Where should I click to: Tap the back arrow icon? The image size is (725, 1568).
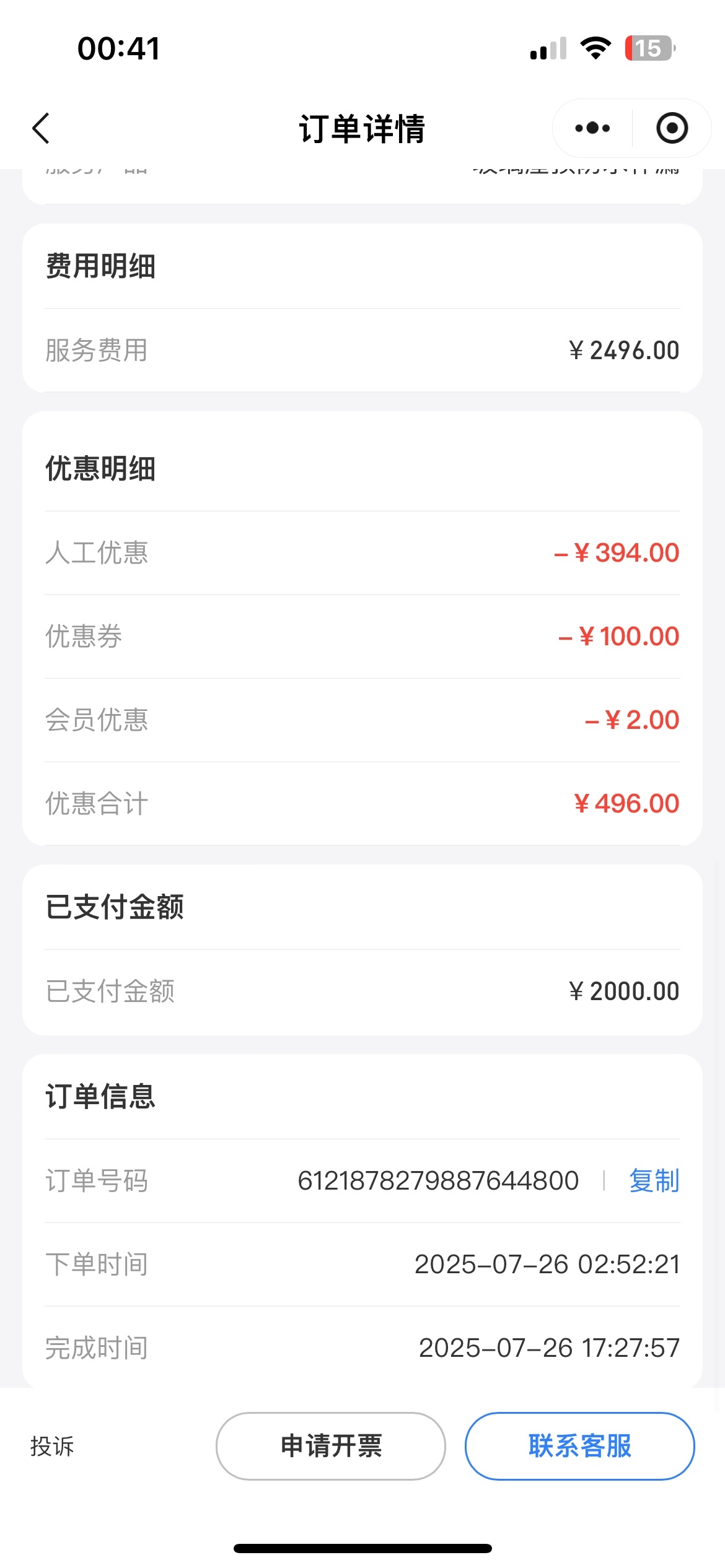click(41, 129)
